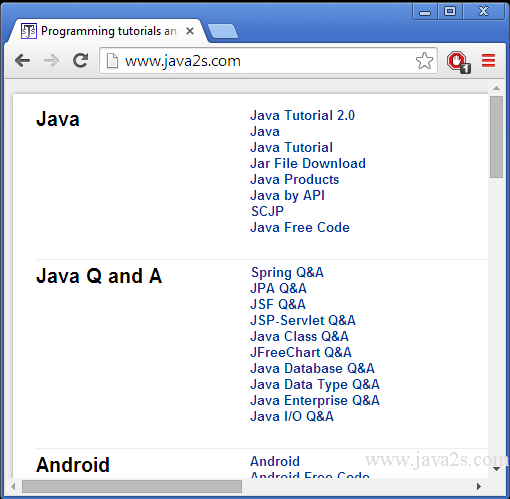Click the horizontal scrollbar thumb
This screenshot has height=499, width=510.
(x=132, y=486)
